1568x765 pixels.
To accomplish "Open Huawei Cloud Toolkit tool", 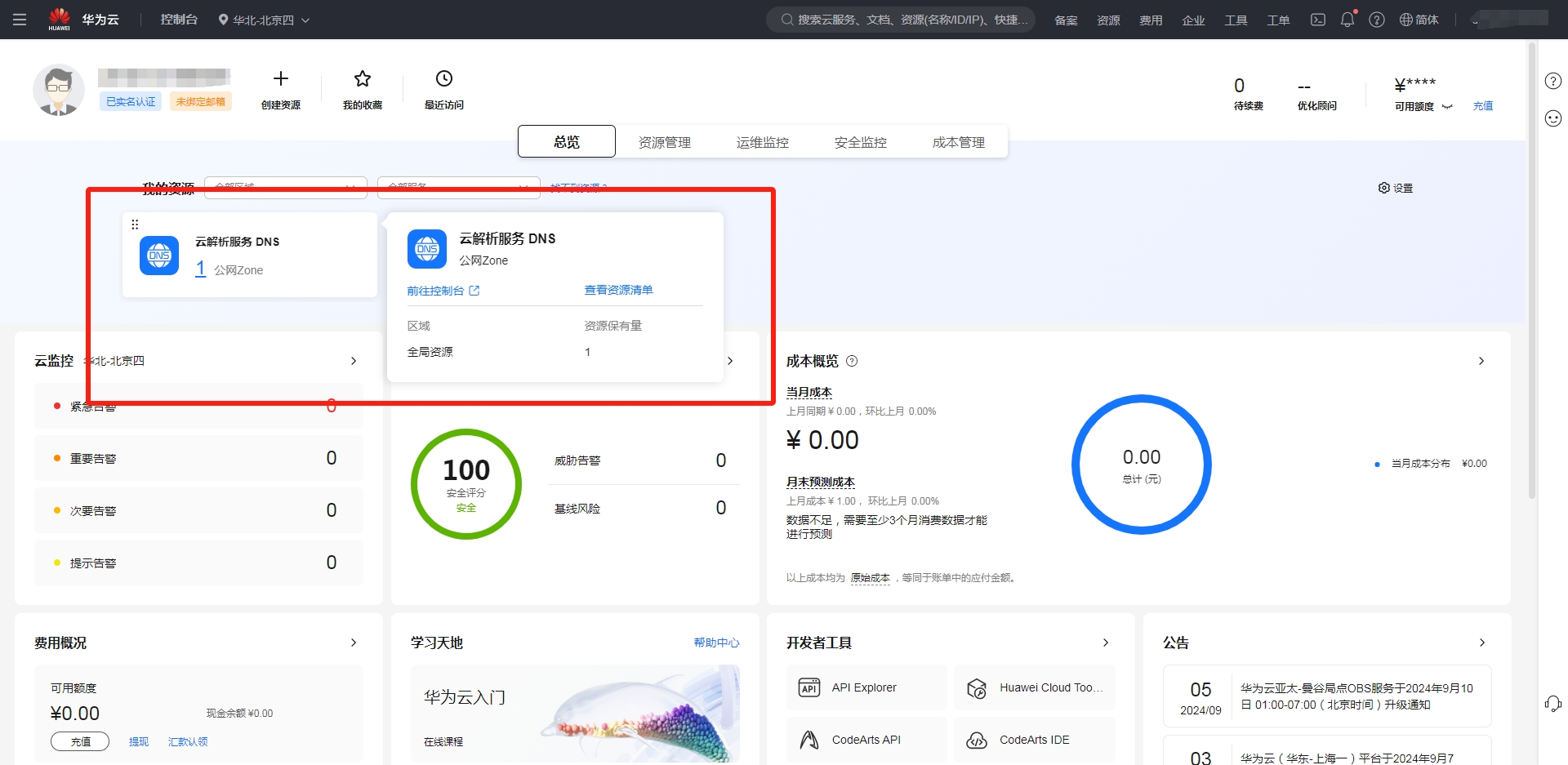I will point(1035,687).
